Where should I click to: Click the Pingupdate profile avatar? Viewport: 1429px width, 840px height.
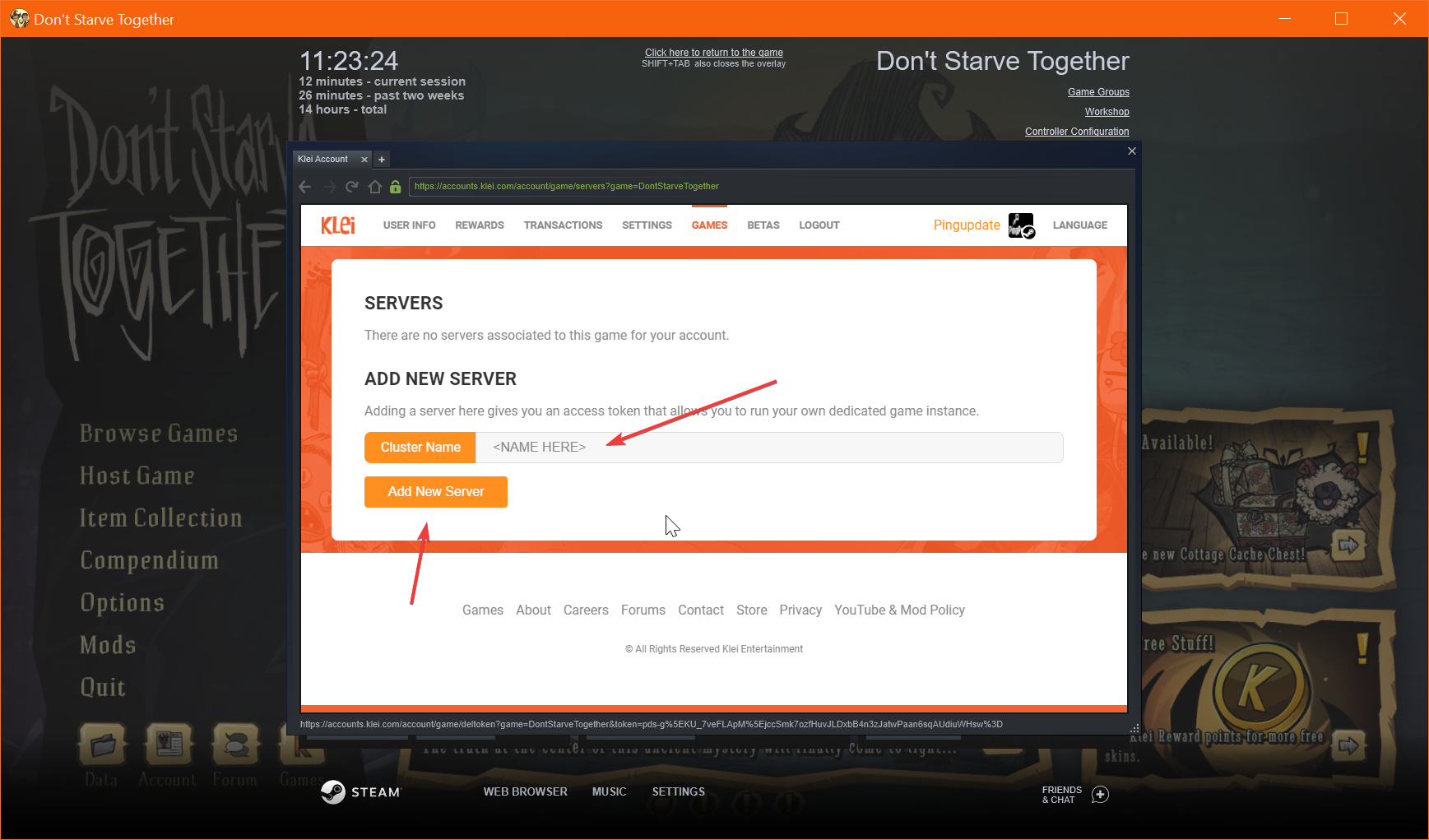pos(1021,225)
